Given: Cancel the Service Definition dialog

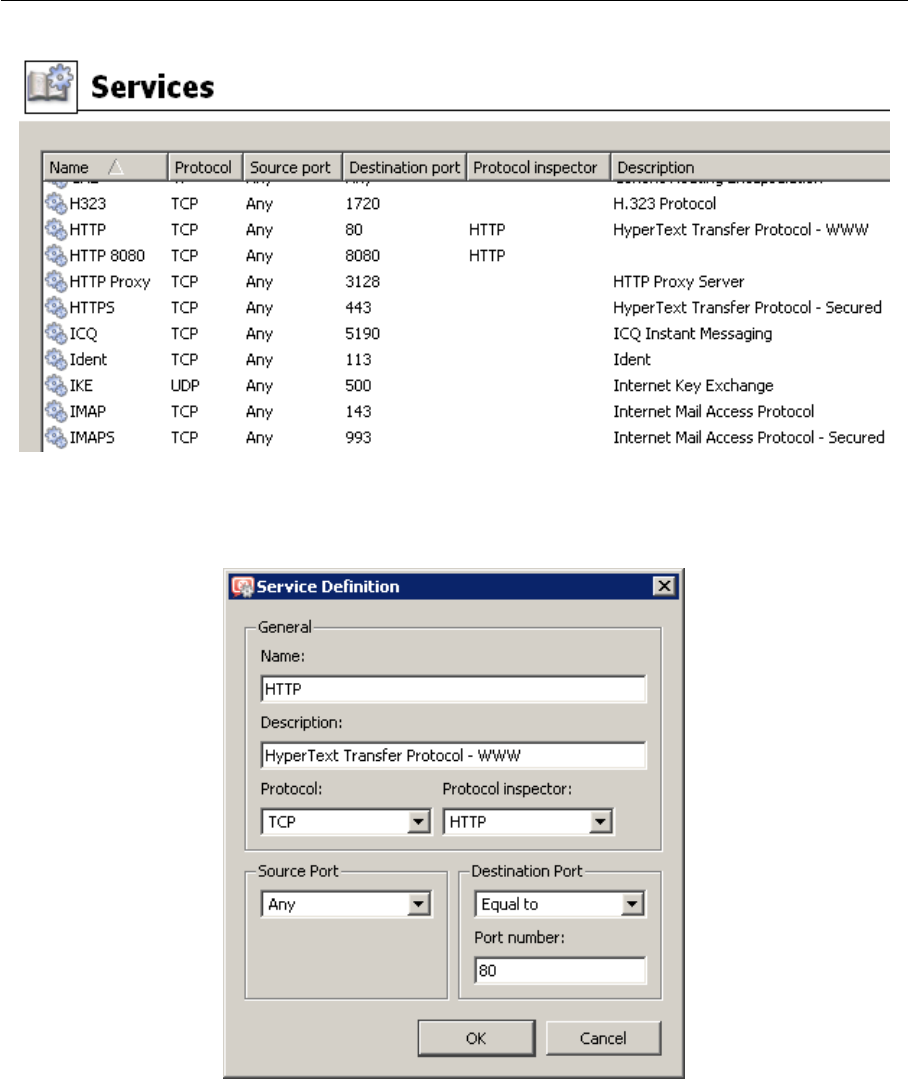Looking at the screenshot, I should point(603,1038).
